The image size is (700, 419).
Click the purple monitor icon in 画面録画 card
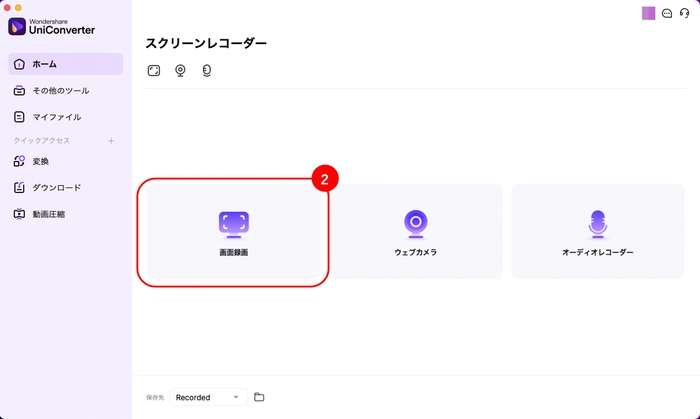coord(233,224)
